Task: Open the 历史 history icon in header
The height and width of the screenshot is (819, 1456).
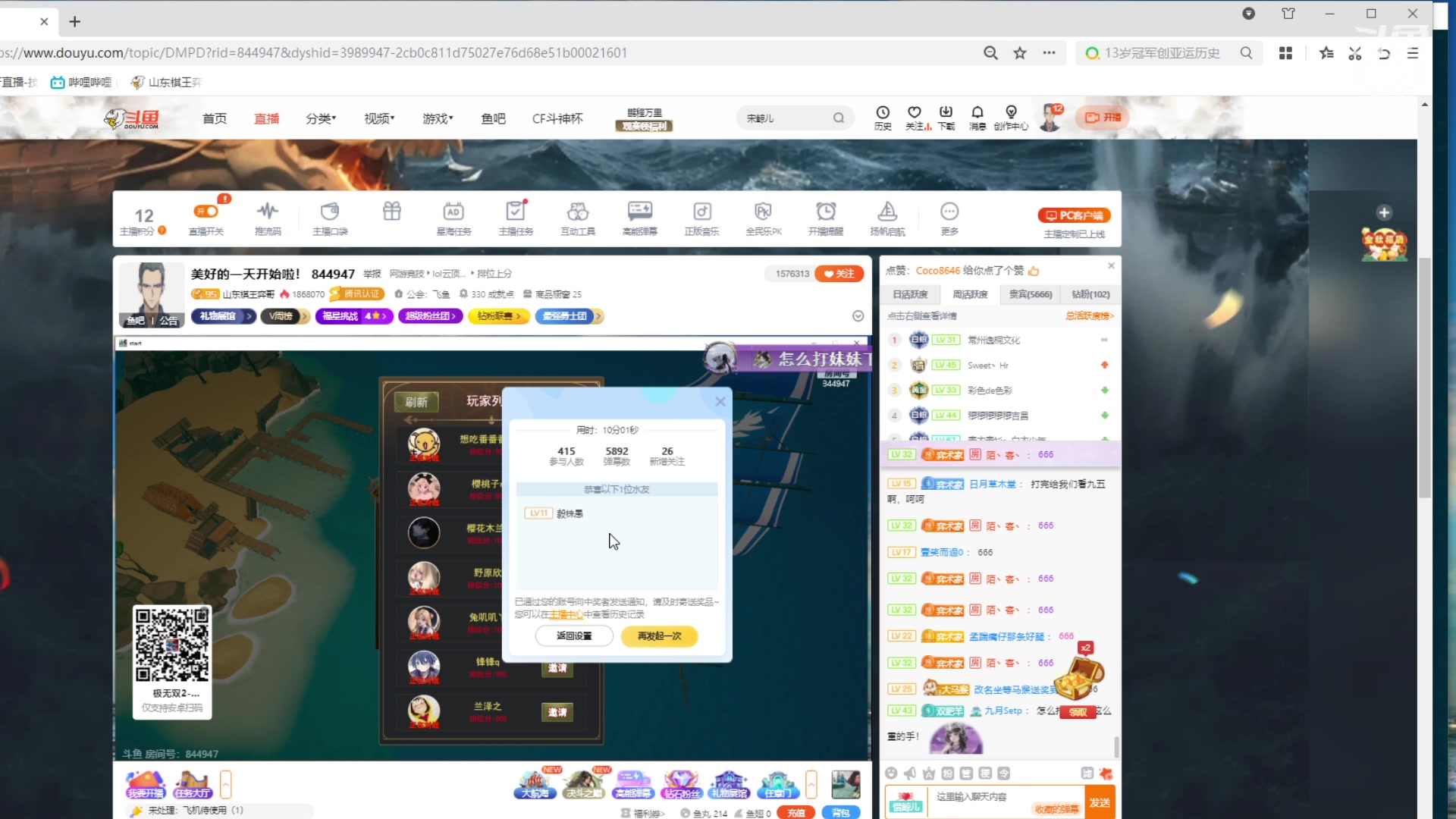Action: 883,118
